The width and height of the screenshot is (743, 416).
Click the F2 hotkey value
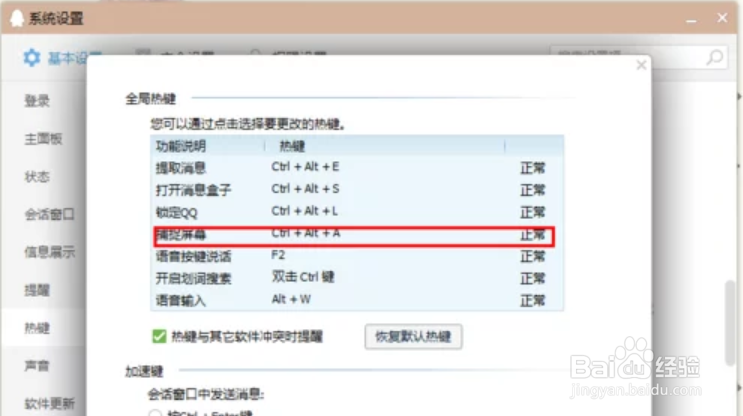coord(278,255)
